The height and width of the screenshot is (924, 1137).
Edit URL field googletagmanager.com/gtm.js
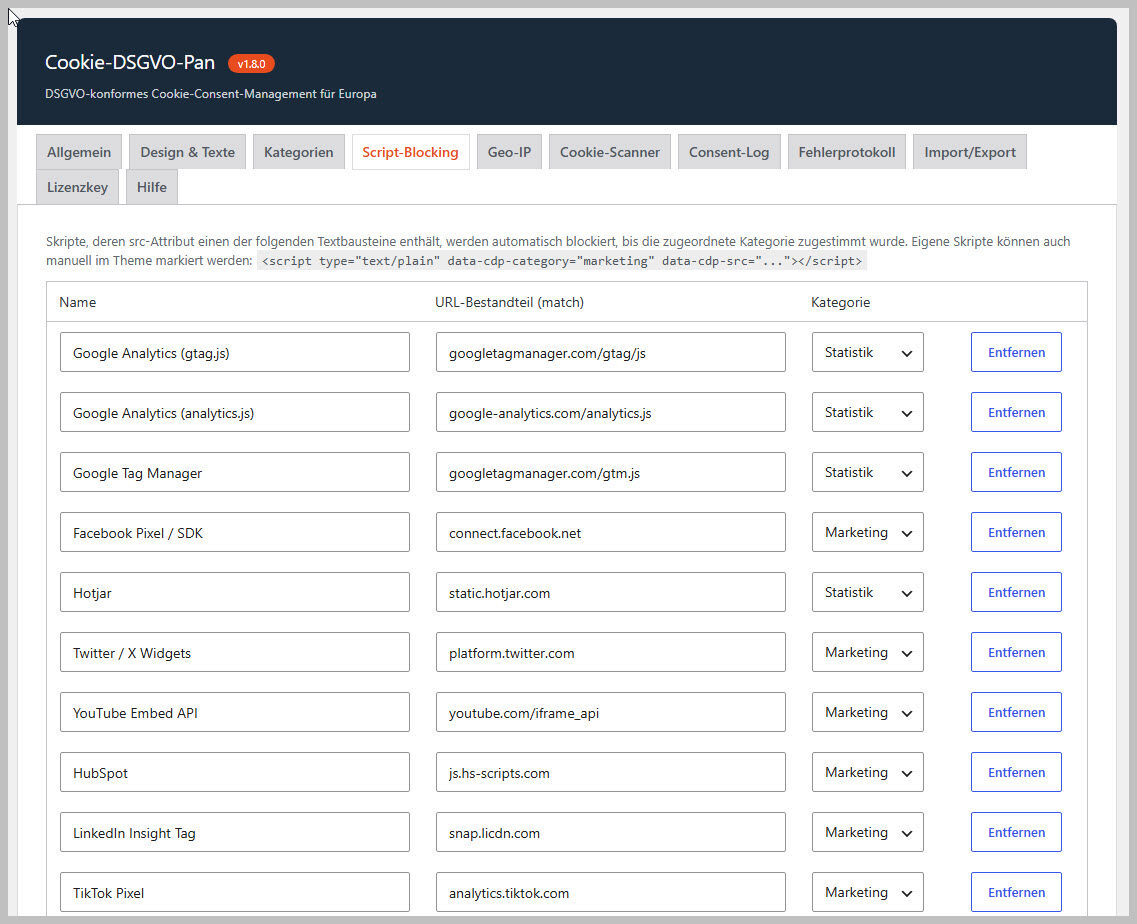click(611, 472)
